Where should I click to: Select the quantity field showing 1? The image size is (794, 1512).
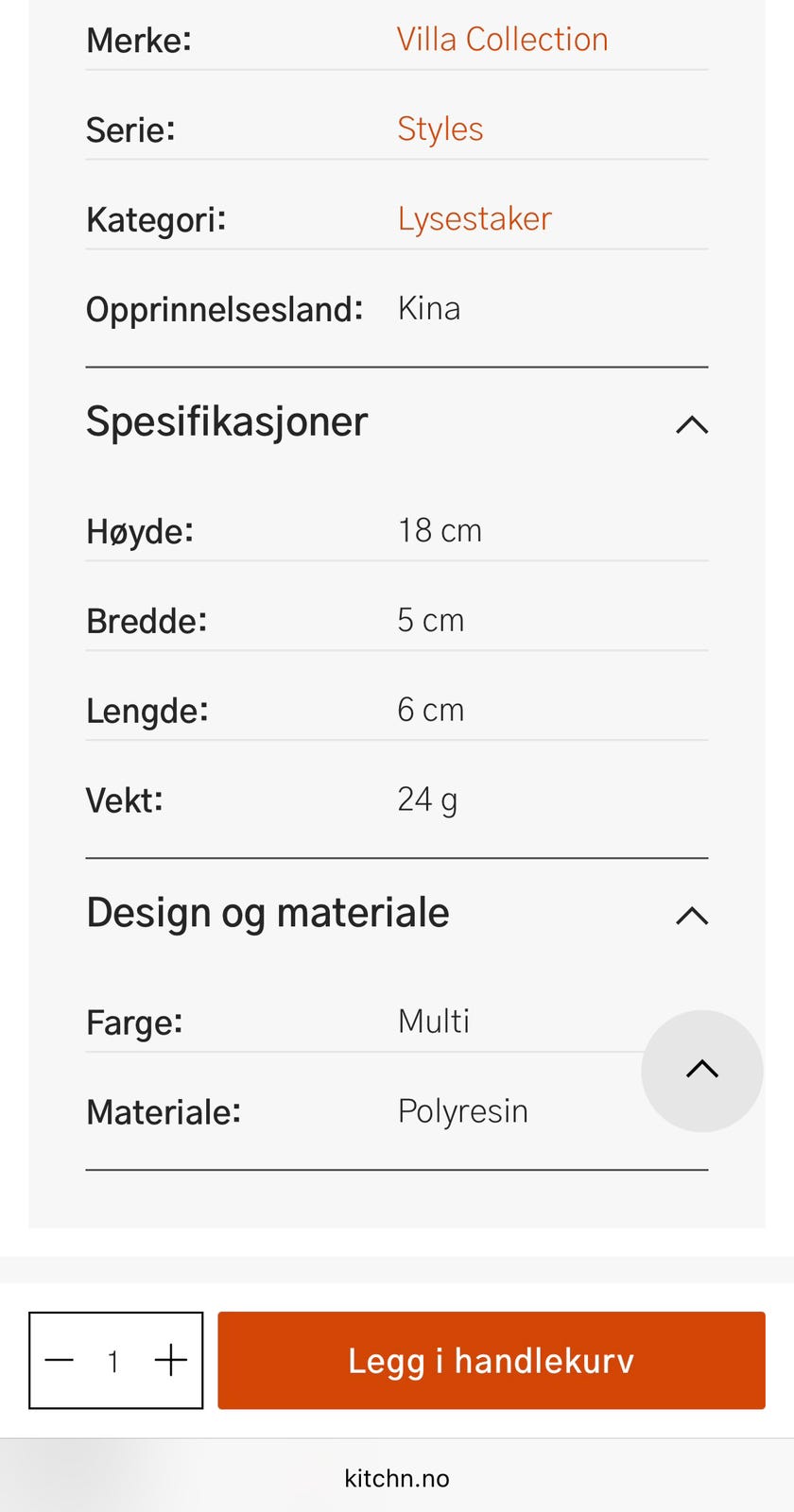tap(113, 1361)
